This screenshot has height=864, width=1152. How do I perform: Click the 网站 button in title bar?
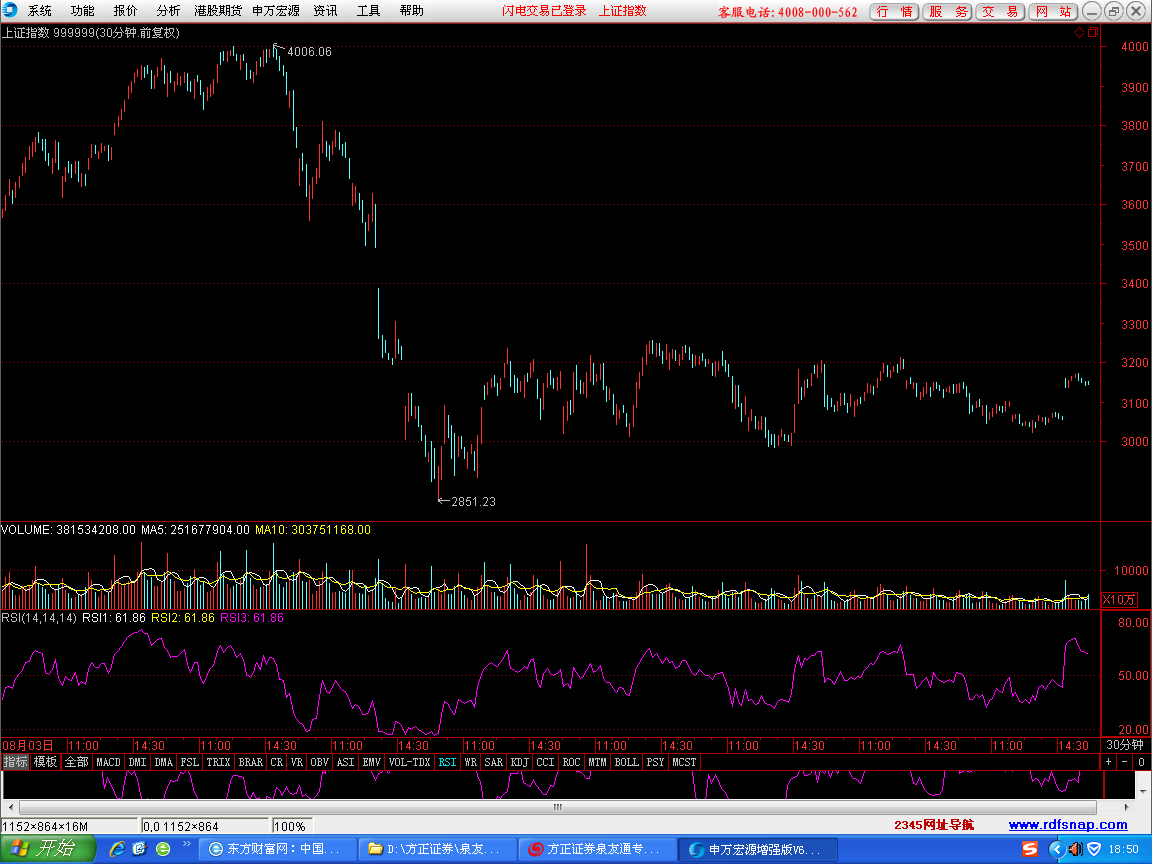point(1054,12)
